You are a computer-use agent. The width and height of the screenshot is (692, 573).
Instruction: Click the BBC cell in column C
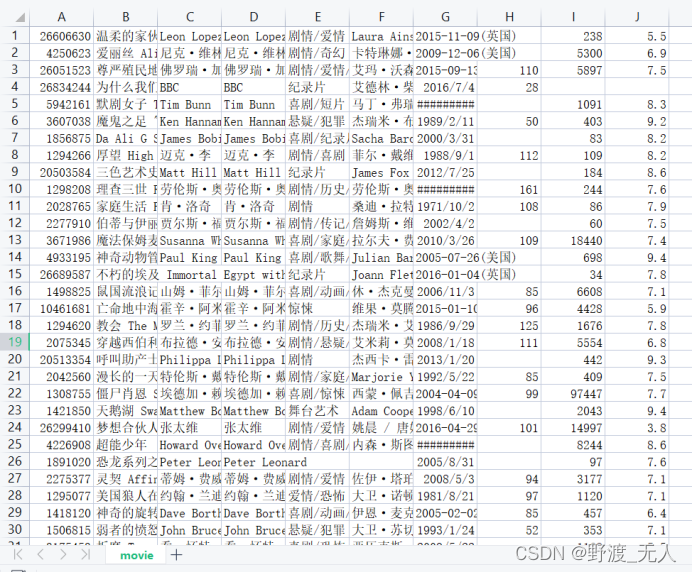(189, 87)
